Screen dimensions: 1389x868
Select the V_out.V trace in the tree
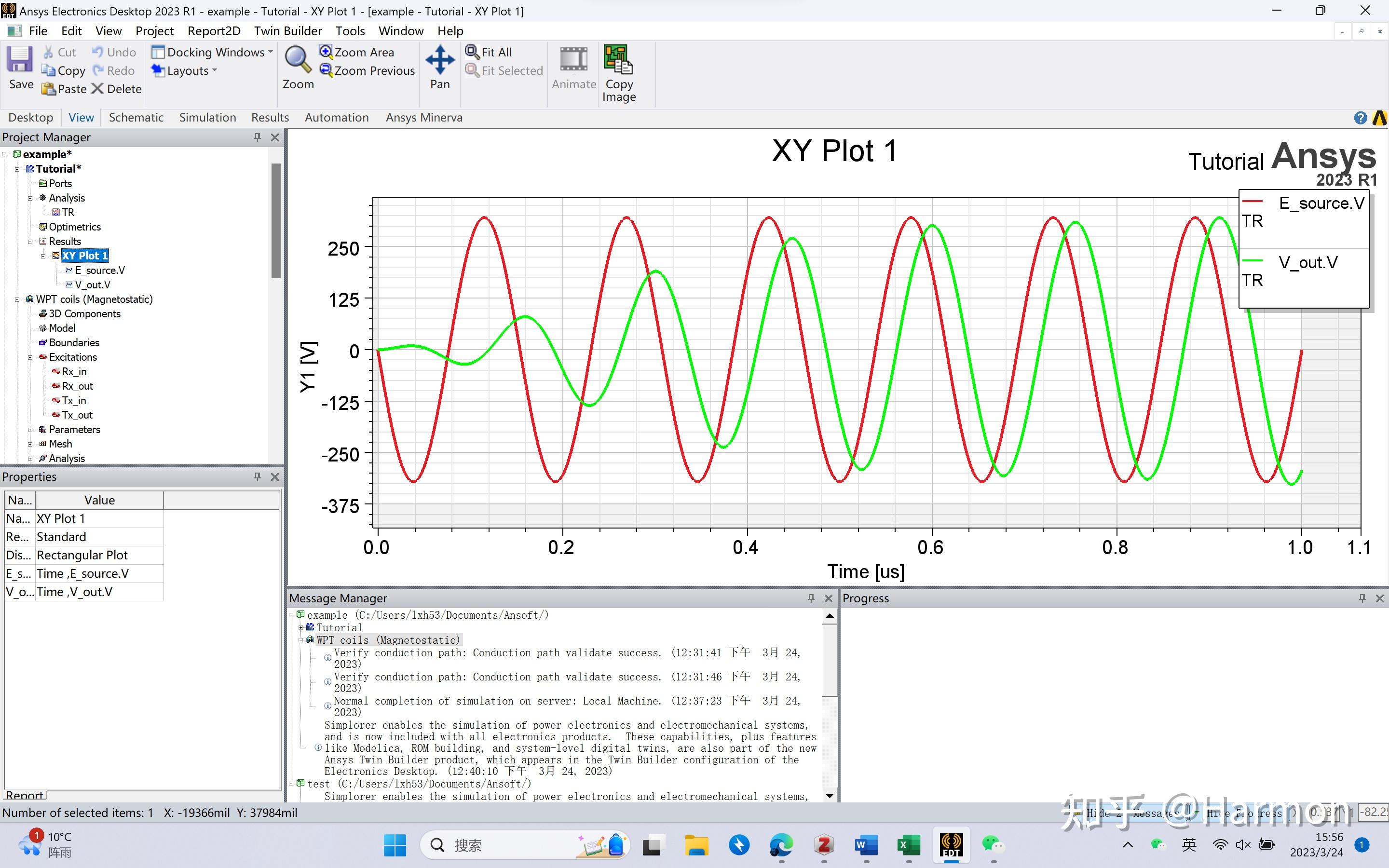click(x=93, y=285)
